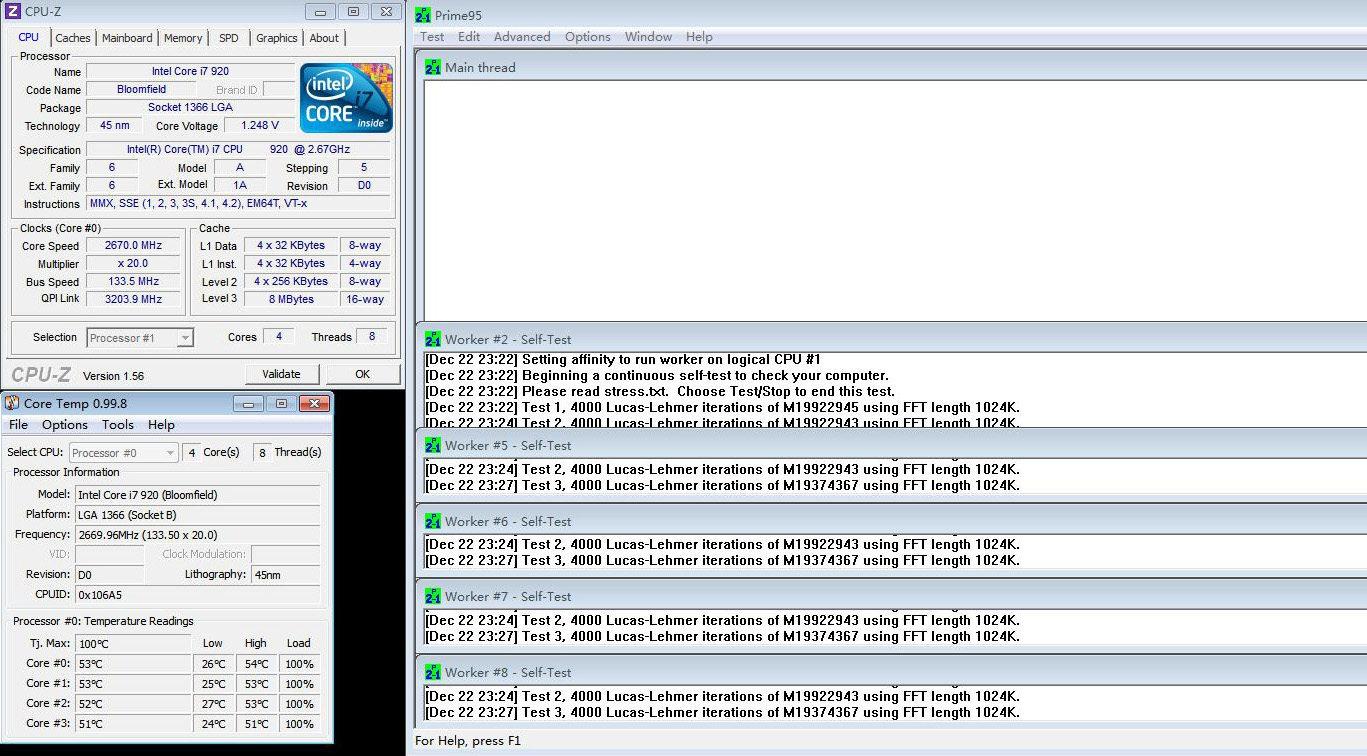Click the Core Temp thermometer title icon
This screenshot has height=756, width=1367.
[x=12, y=403]
